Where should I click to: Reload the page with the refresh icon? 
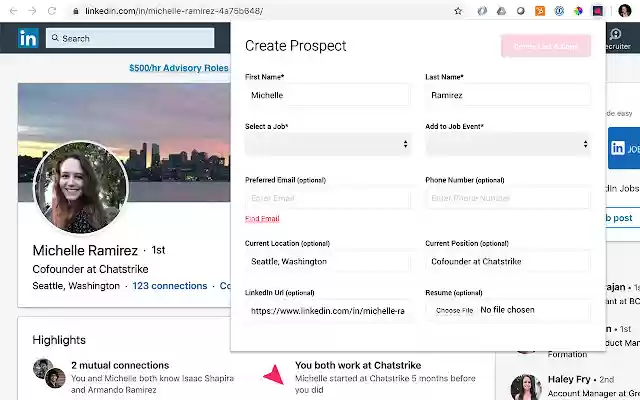click(52, 11)
